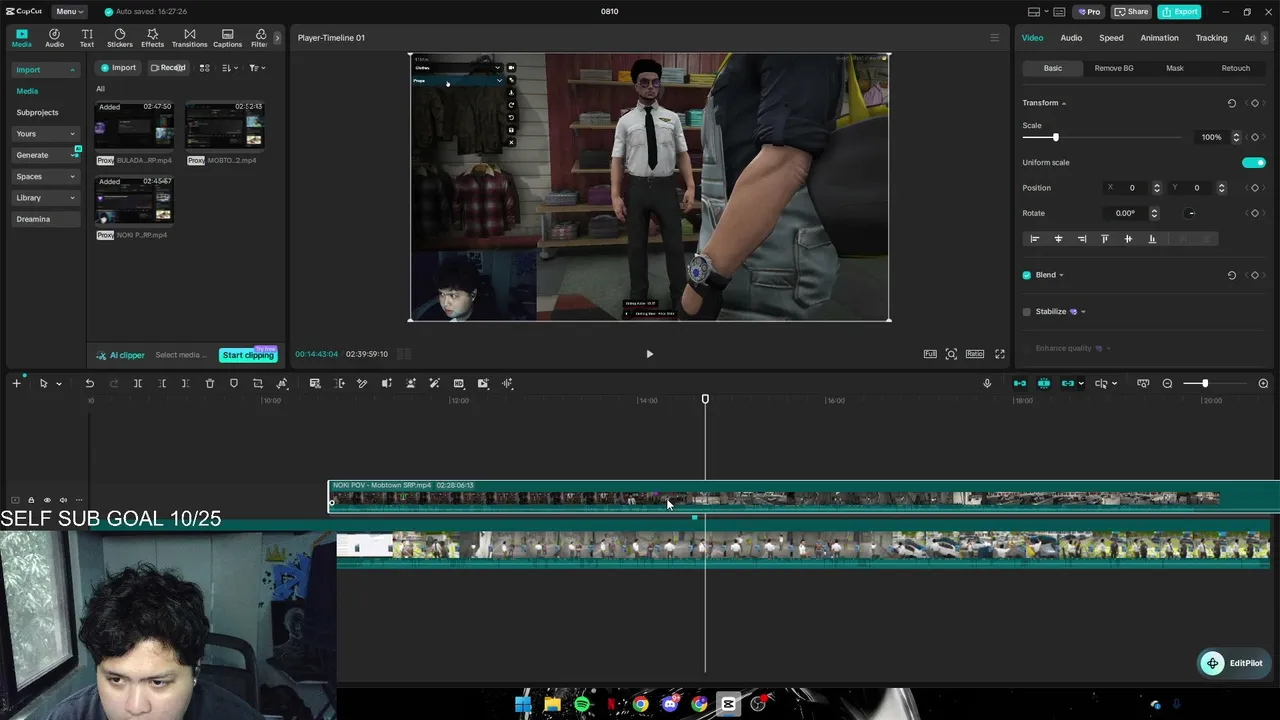Image resolution: width=1280 pixels, height=720 pixels.
Task: Zoom out the timeline
Action: (x=1167, y=384)
